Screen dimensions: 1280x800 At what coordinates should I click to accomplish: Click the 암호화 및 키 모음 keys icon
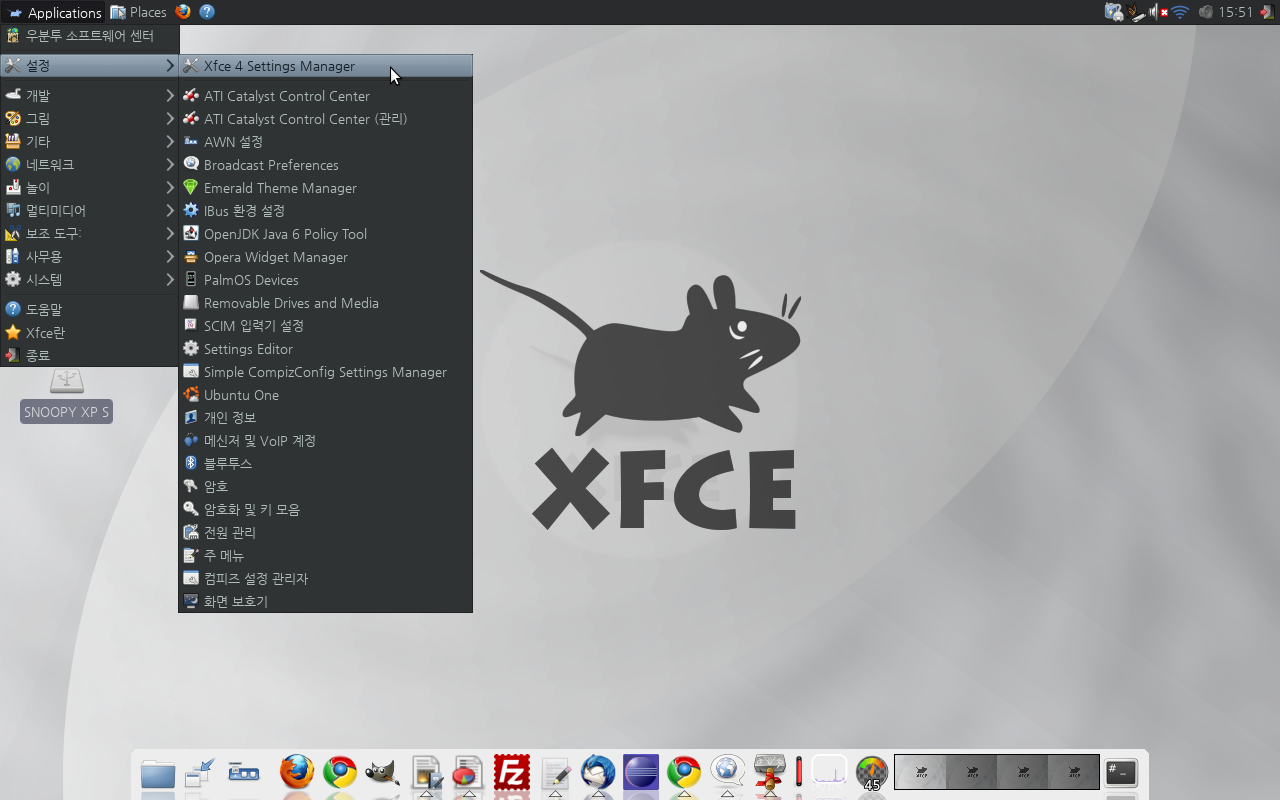pyautogui.click(x=191, y=510)
